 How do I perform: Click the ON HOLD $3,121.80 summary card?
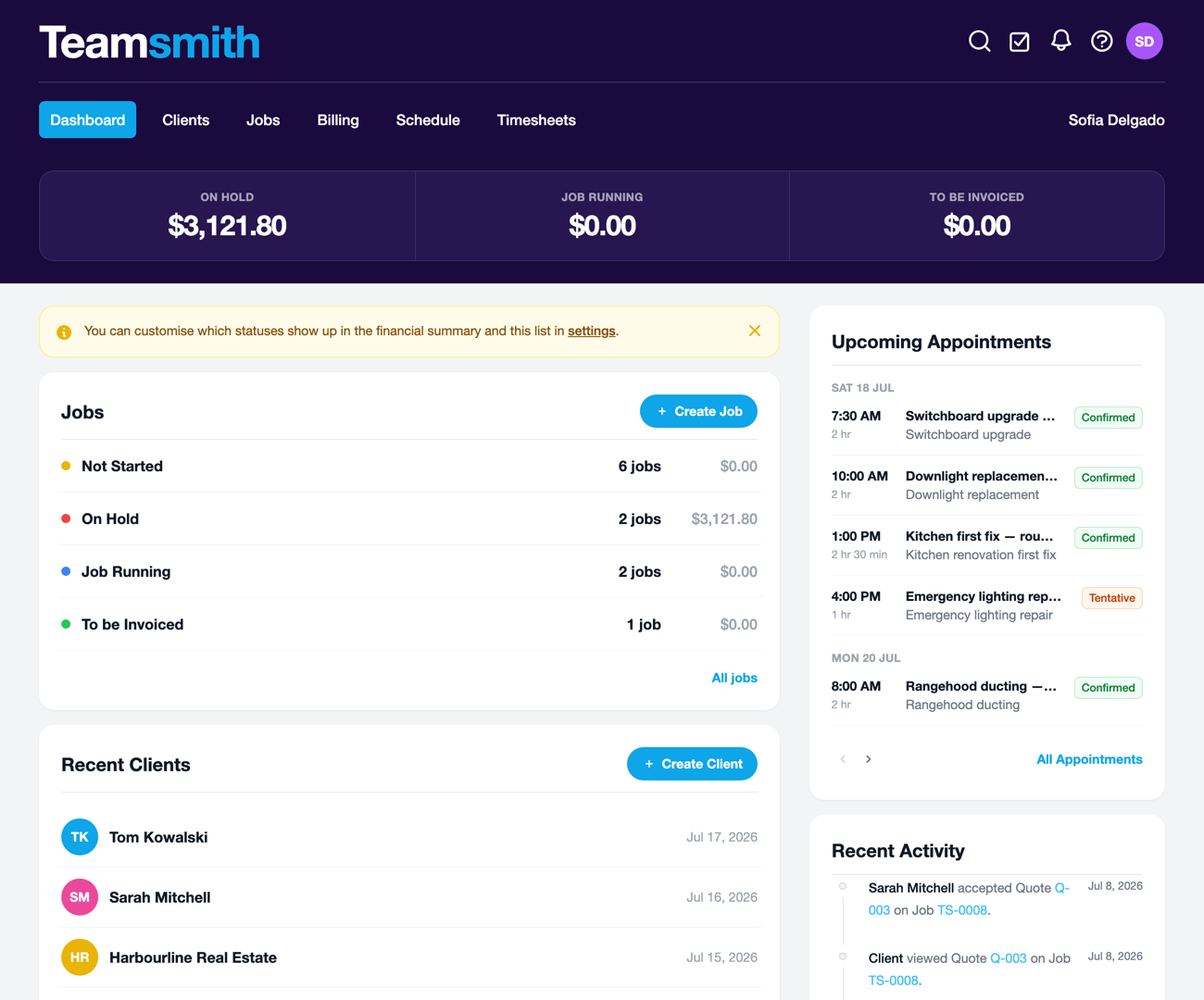coord(227,216)
